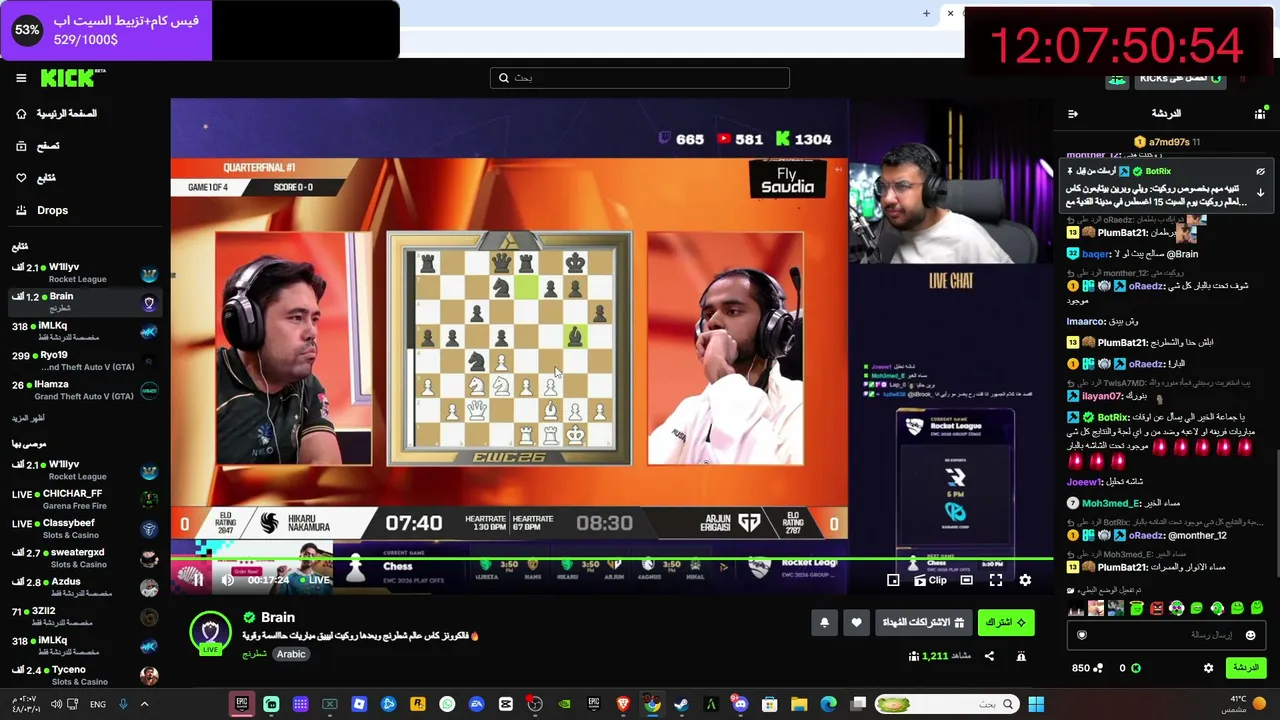Viewport: 1280px width, 720px height.
Task: Pause the live stream video
Action: tap(197, 580)
